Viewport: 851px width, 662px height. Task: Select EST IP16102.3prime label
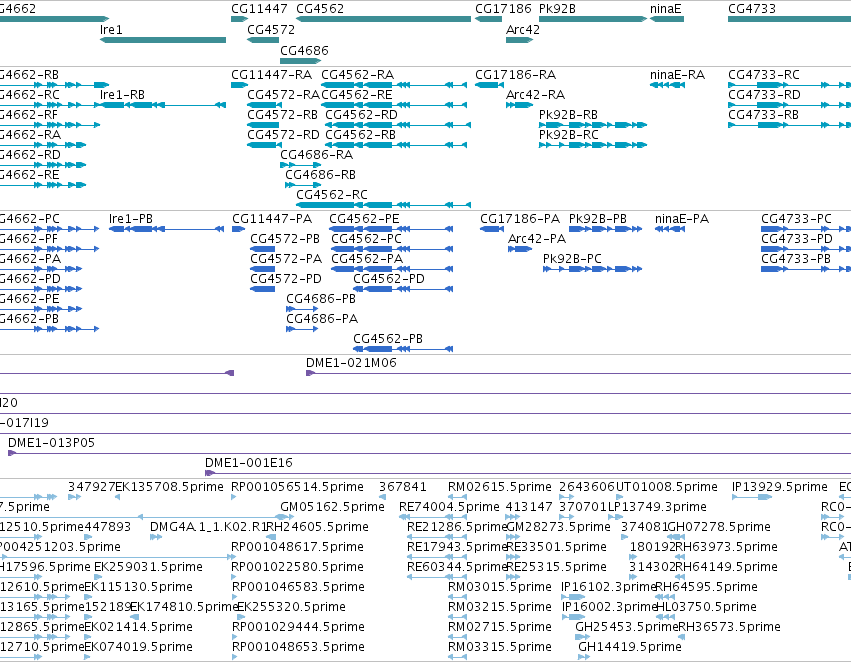(x=608, y=587)
